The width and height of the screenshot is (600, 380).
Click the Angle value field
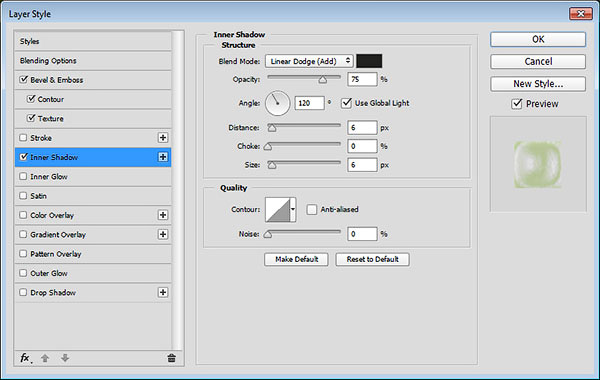click(309, 103)
